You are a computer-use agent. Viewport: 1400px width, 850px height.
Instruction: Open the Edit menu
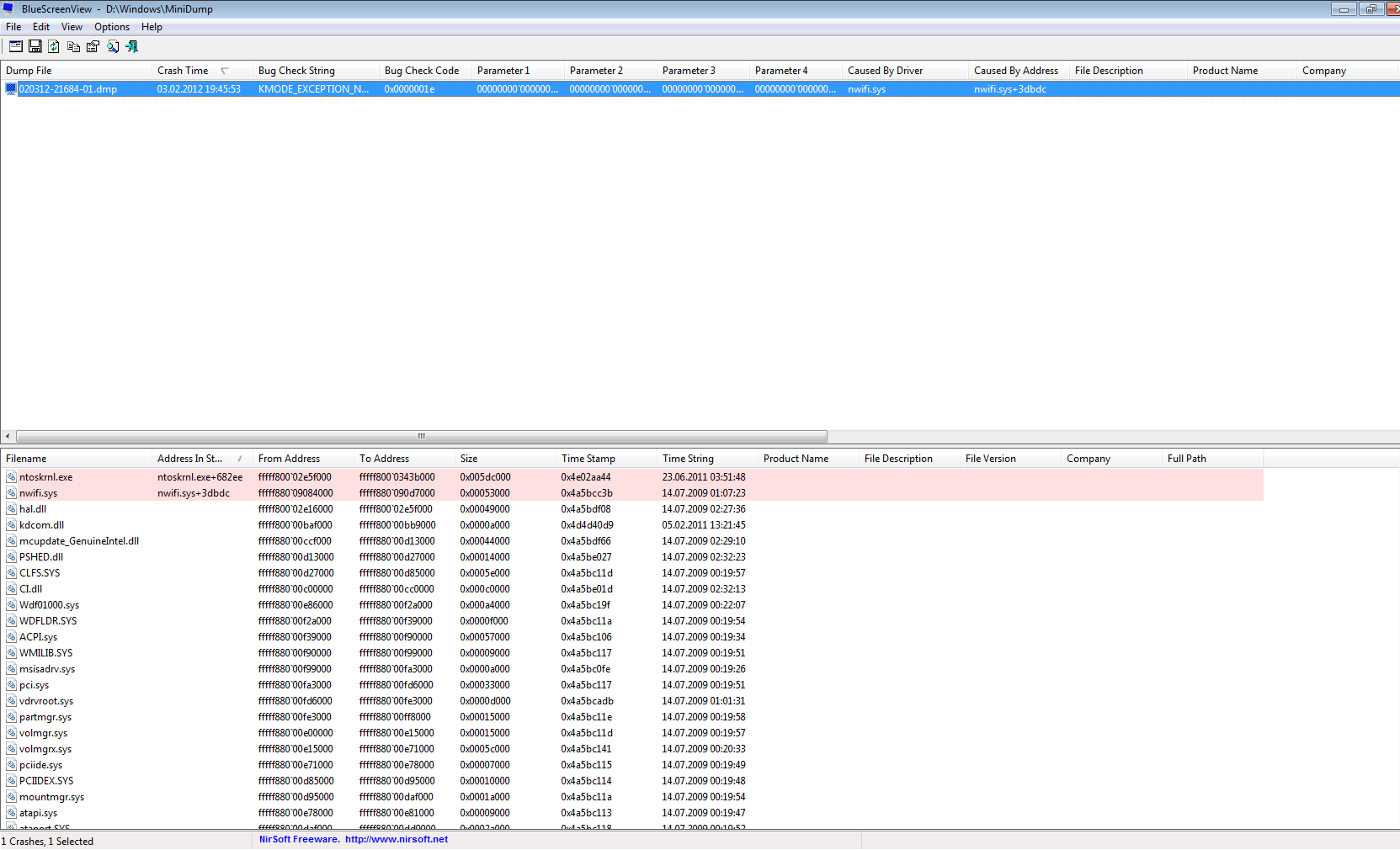pyautogui.click(x=41, y=27)
